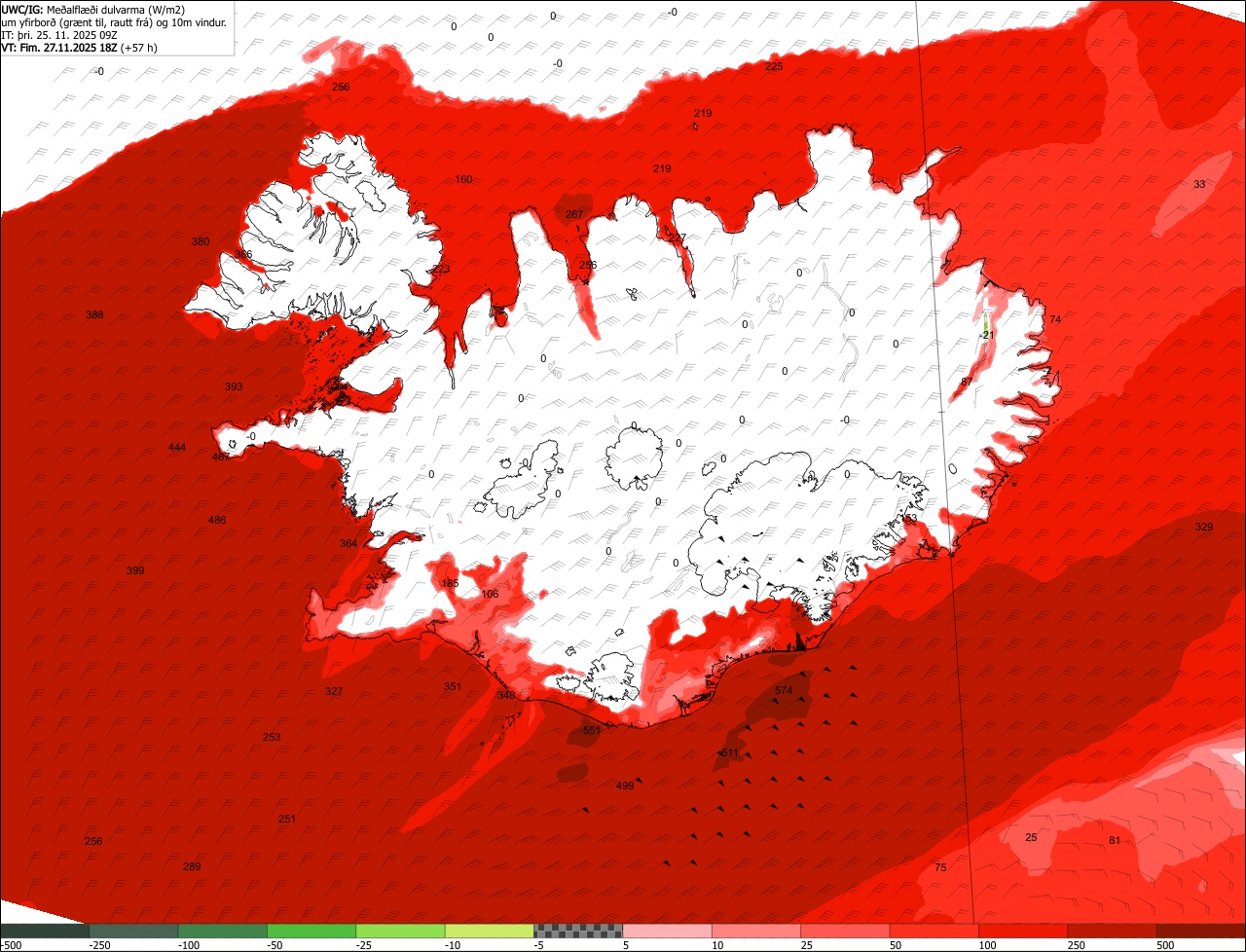1246x952 pixels.
Task: Select the bright green -50 to -25 swatch
Action: [x=311, y=930]
